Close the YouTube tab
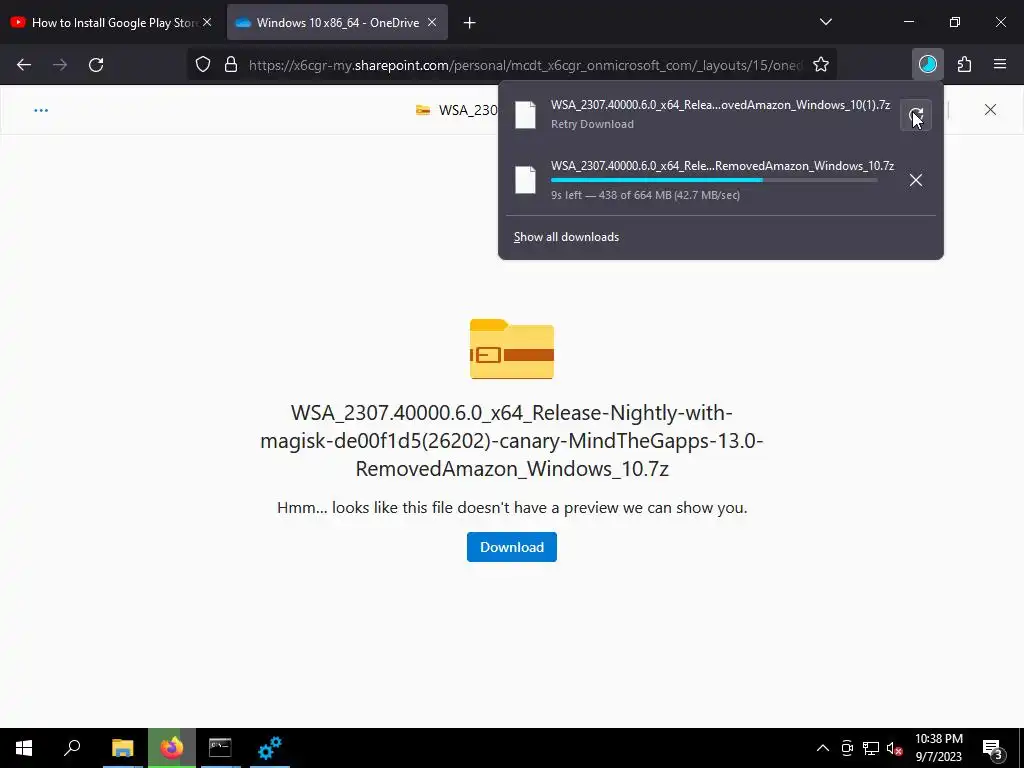The image size is (1024, 768). 207,22
